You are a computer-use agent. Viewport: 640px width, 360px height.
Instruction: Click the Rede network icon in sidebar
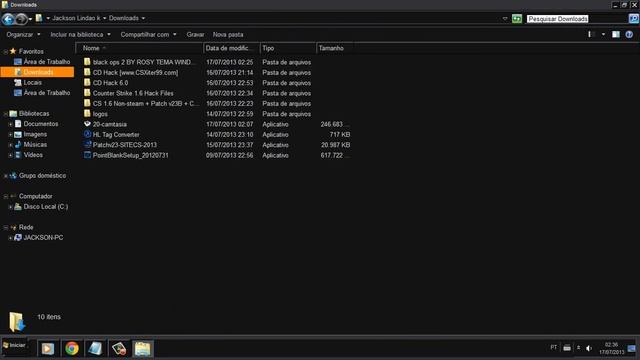[x=13, y=227]
